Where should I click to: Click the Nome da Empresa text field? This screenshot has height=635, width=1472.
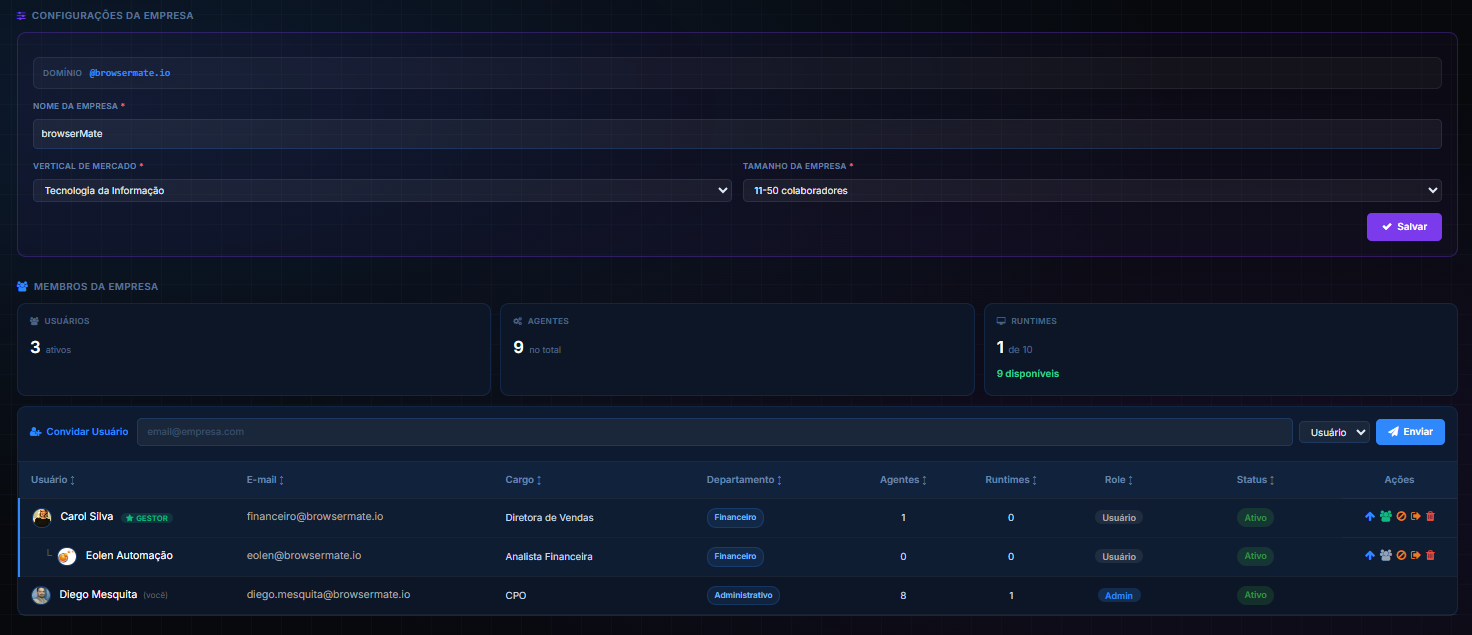(x=737, y=133)
